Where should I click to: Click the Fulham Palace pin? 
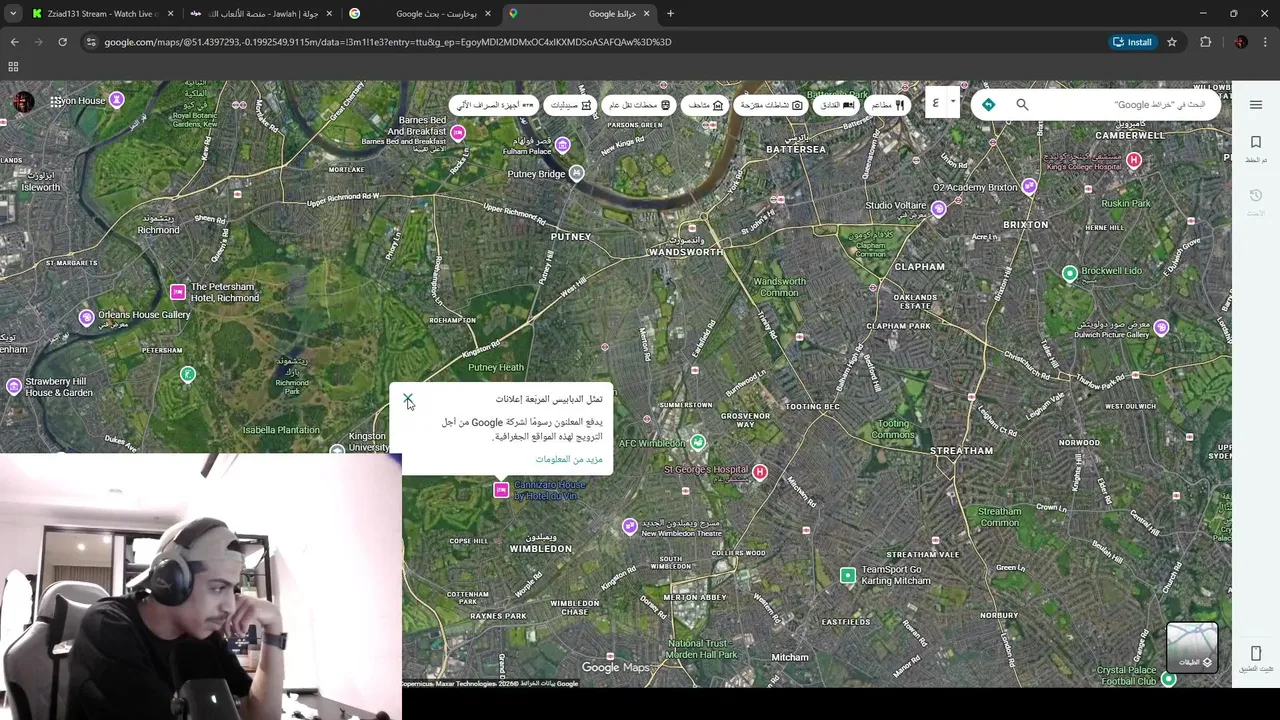562,146
